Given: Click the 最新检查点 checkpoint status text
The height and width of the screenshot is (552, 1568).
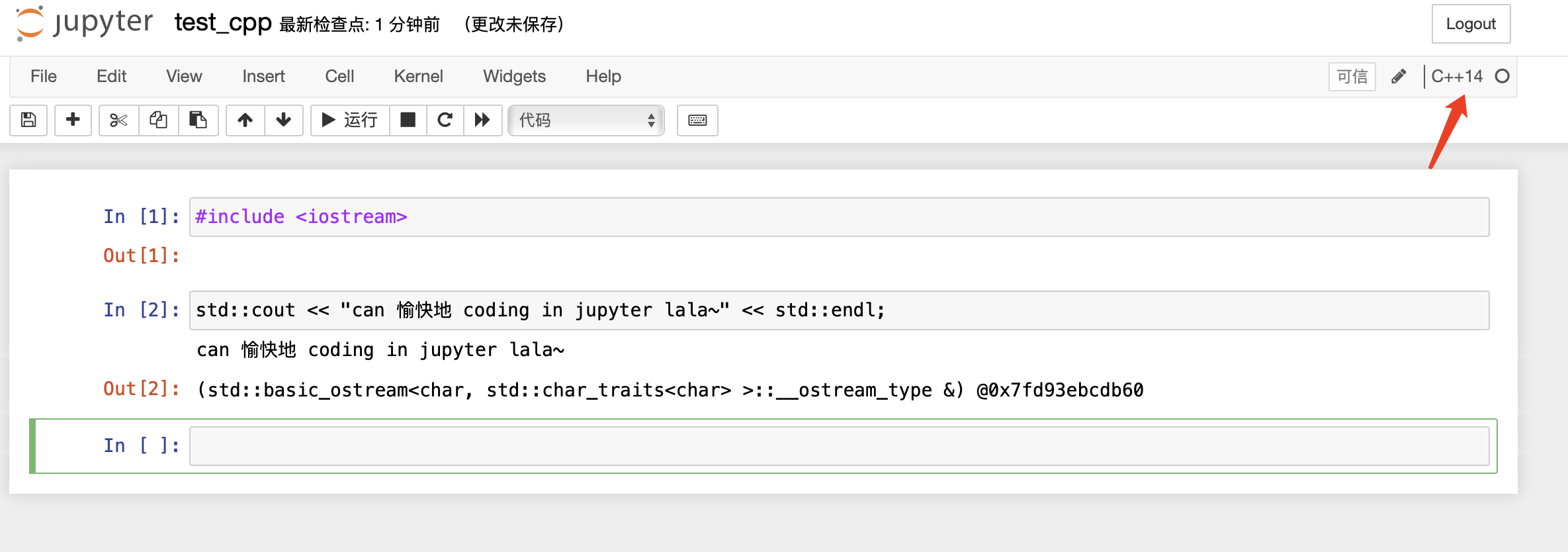Looking at the screenshot, I should click(x=360, y=24).
